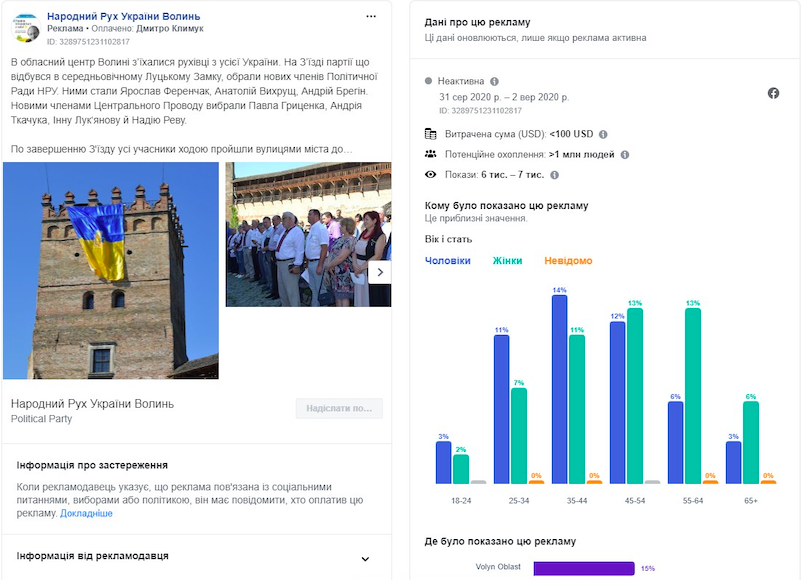Toggle Невідомо series in chart legend
Viewport: 801px width, 580px height.
tap(567, 261)
